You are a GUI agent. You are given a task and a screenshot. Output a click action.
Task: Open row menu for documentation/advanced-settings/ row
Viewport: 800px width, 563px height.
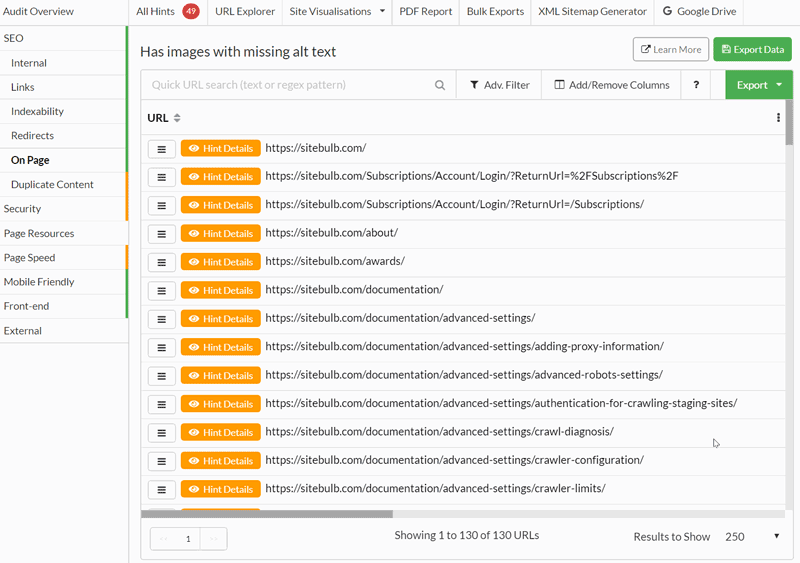click(x=162, y=320)
